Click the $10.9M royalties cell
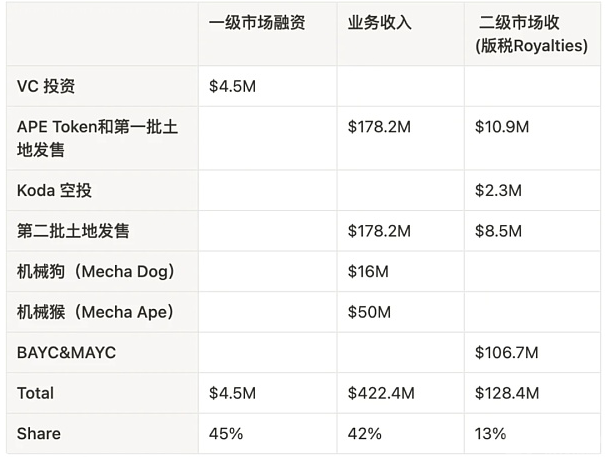Viewport: 613px width, 462px height. tap(502, 127)
